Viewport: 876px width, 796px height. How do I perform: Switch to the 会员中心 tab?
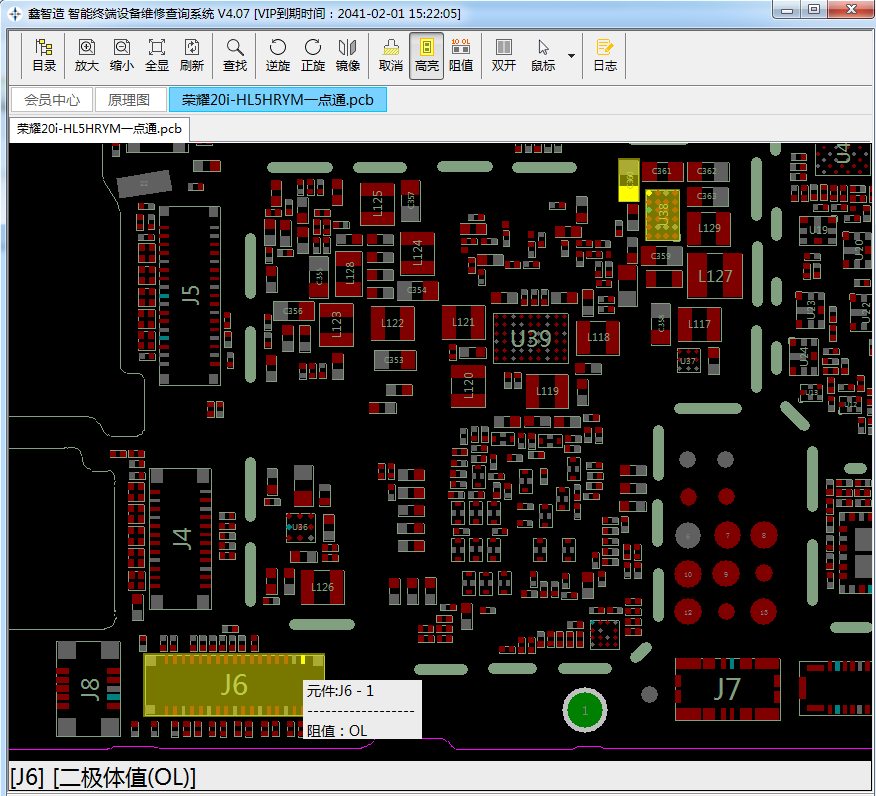click(52, 100)
